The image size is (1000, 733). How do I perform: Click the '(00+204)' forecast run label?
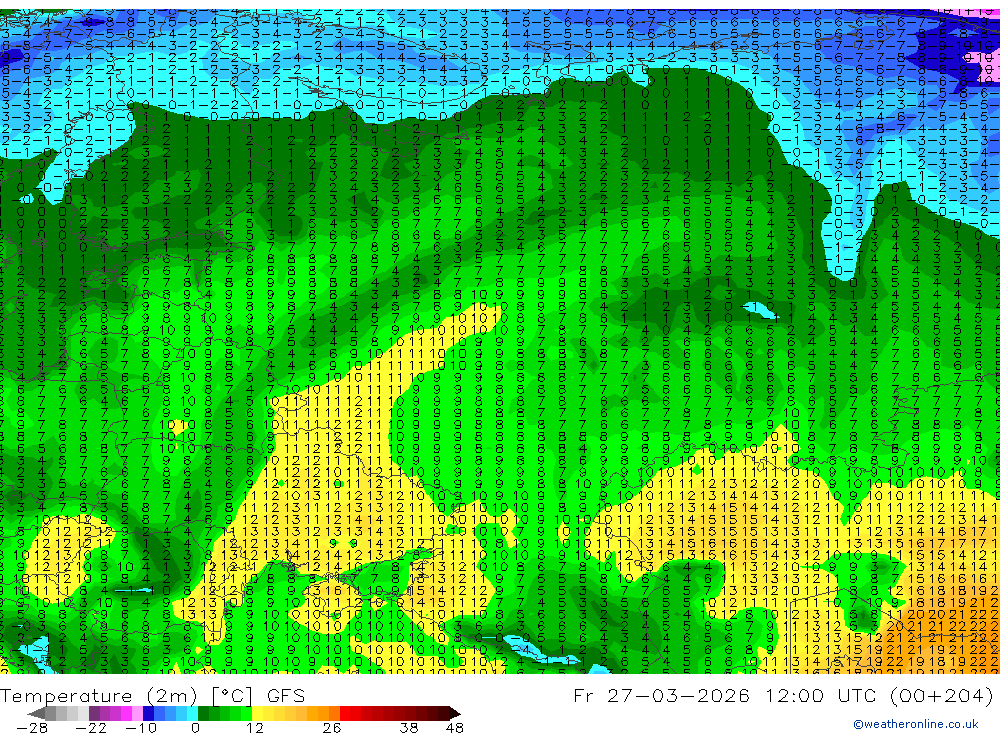tap(941, 695)
